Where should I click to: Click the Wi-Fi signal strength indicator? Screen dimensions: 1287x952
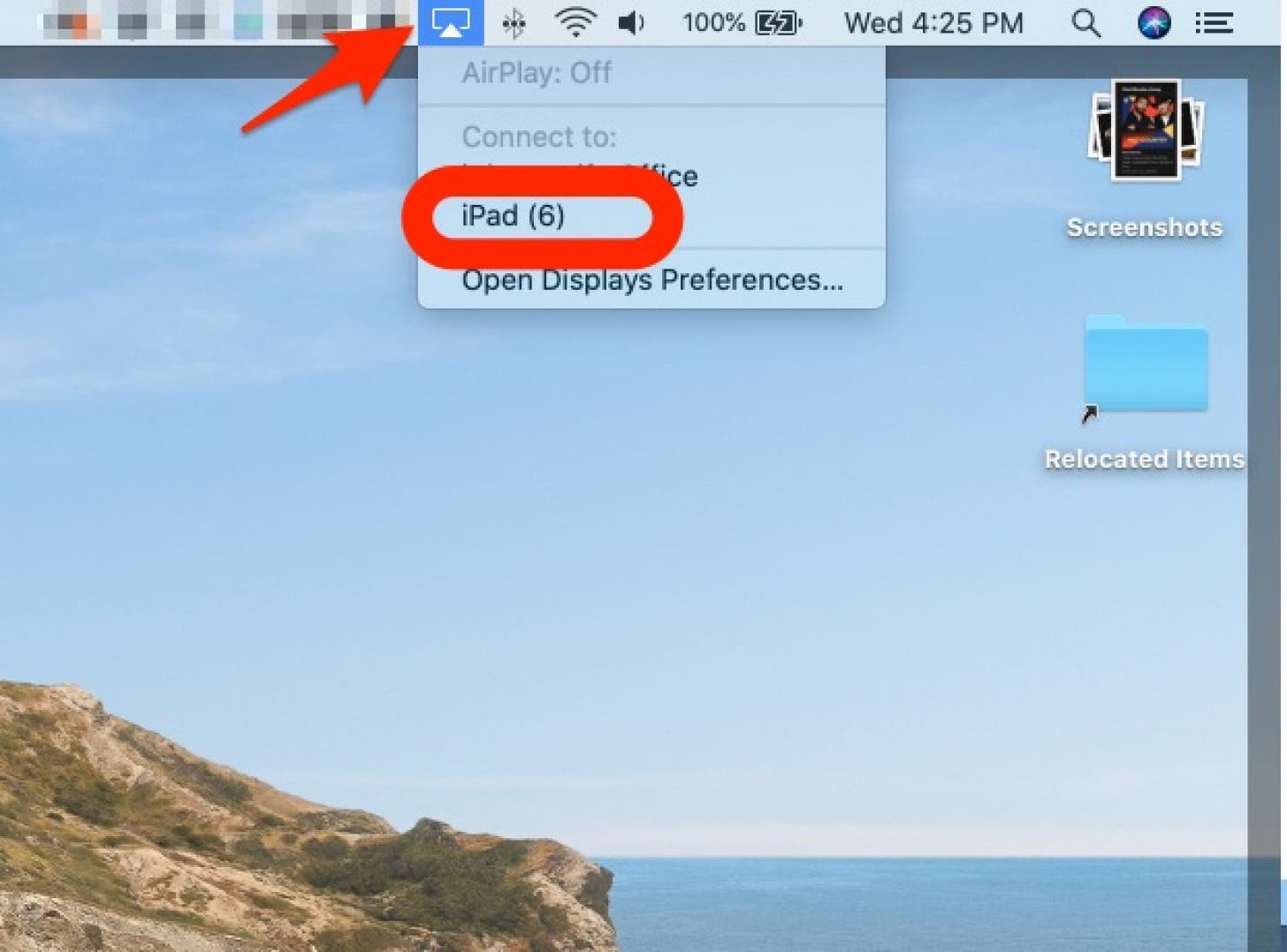tap(575, 23)
